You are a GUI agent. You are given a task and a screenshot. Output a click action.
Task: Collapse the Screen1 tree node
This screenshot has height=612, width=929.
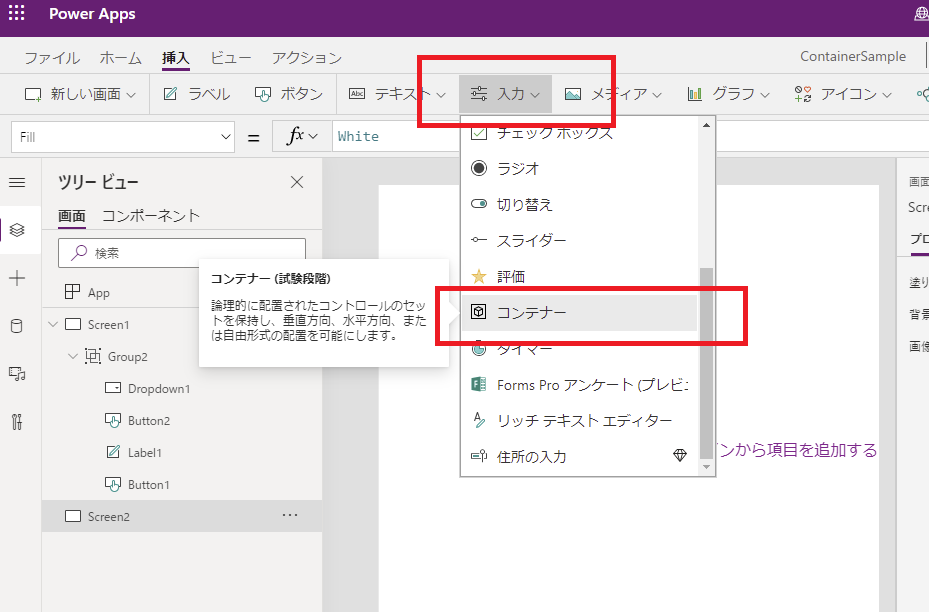53,324
